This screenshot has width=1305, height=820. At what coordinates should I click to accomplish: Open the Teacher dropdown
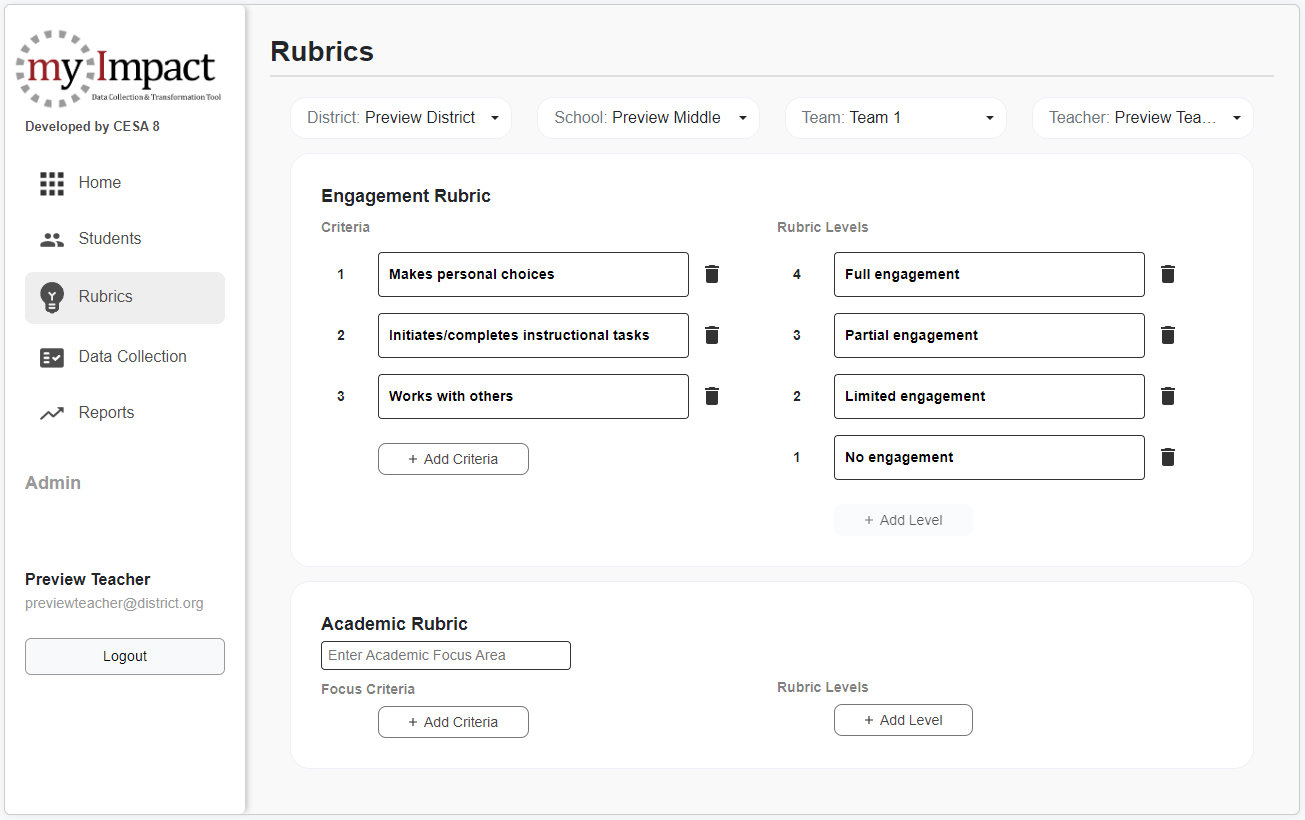(x=1143, y=118)
